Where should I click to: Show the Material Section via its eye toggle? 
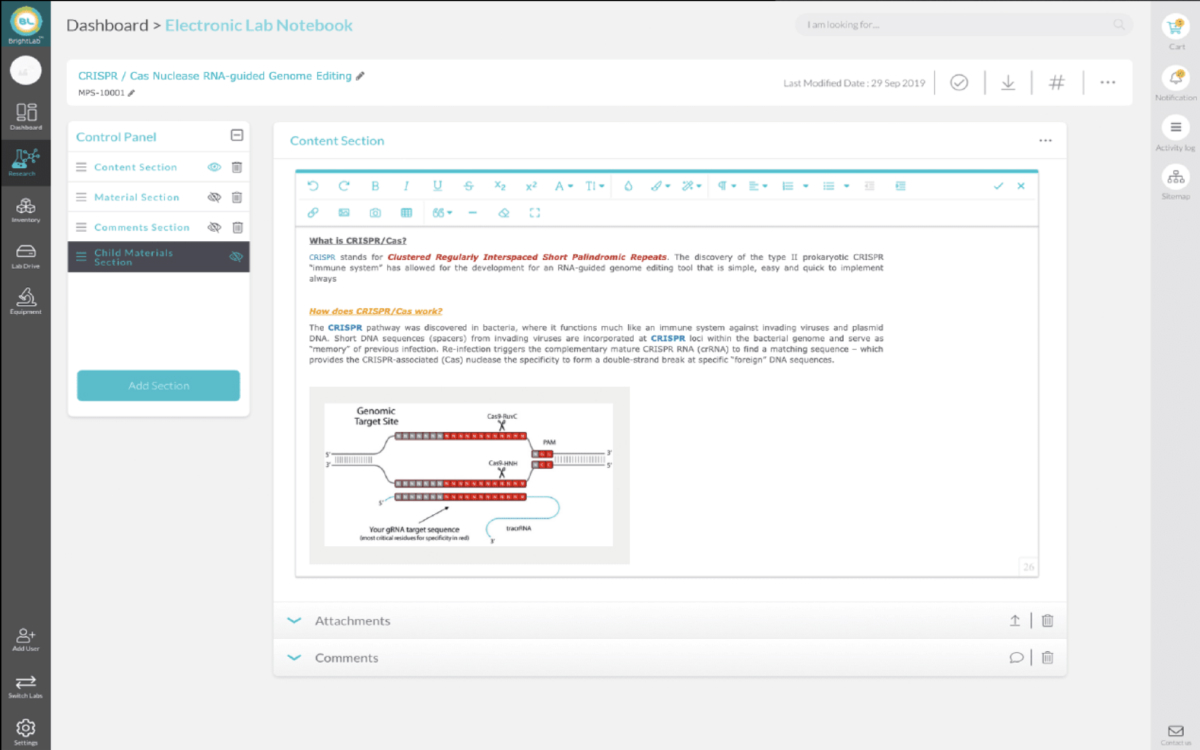214,198
